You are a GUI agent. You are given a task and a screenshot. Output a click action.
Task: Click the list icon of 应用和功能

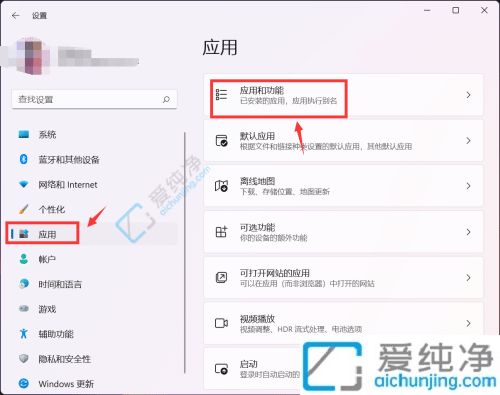coord(221,95)
